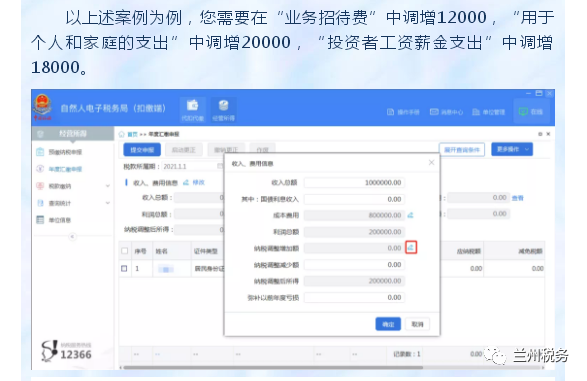Open the 经营所得 module icon
Screen dimensions: 587x381
223,110
